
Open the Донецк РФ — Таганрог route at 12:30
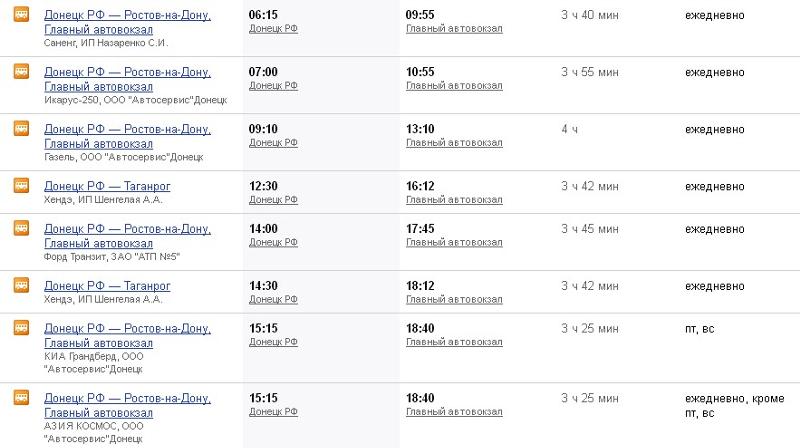click(x=107, y=186)
